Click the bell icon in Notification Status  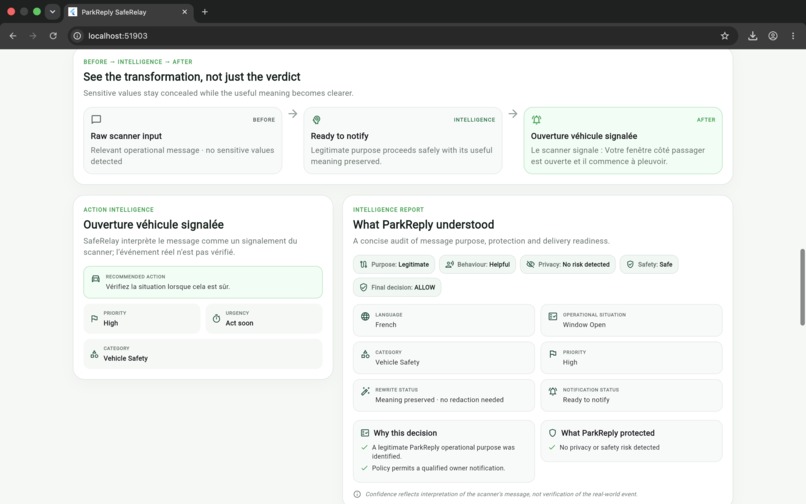553,391
